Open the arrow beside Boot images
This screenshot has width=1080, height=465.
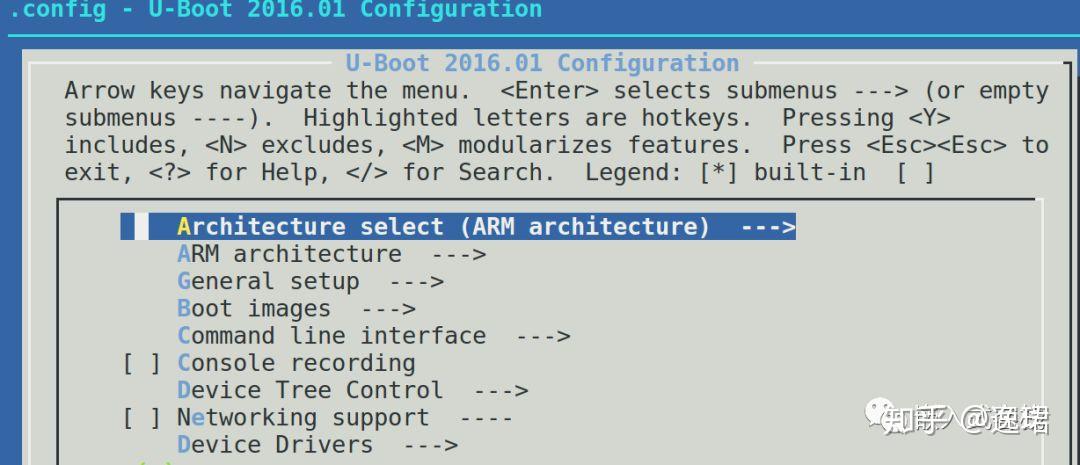388,309
